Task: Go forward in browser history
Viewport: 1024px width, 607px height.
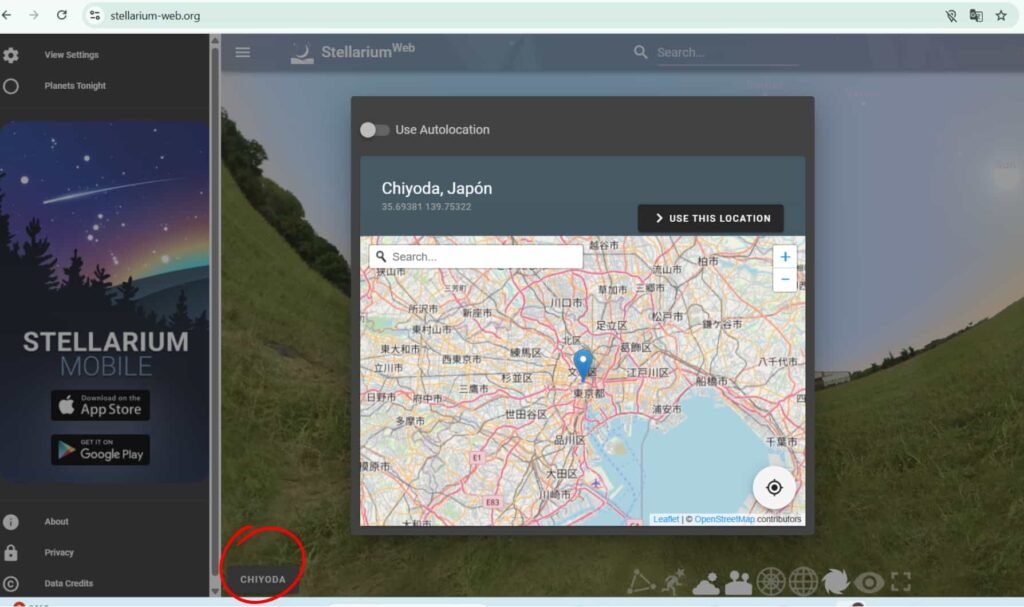Action: [34, 15]
